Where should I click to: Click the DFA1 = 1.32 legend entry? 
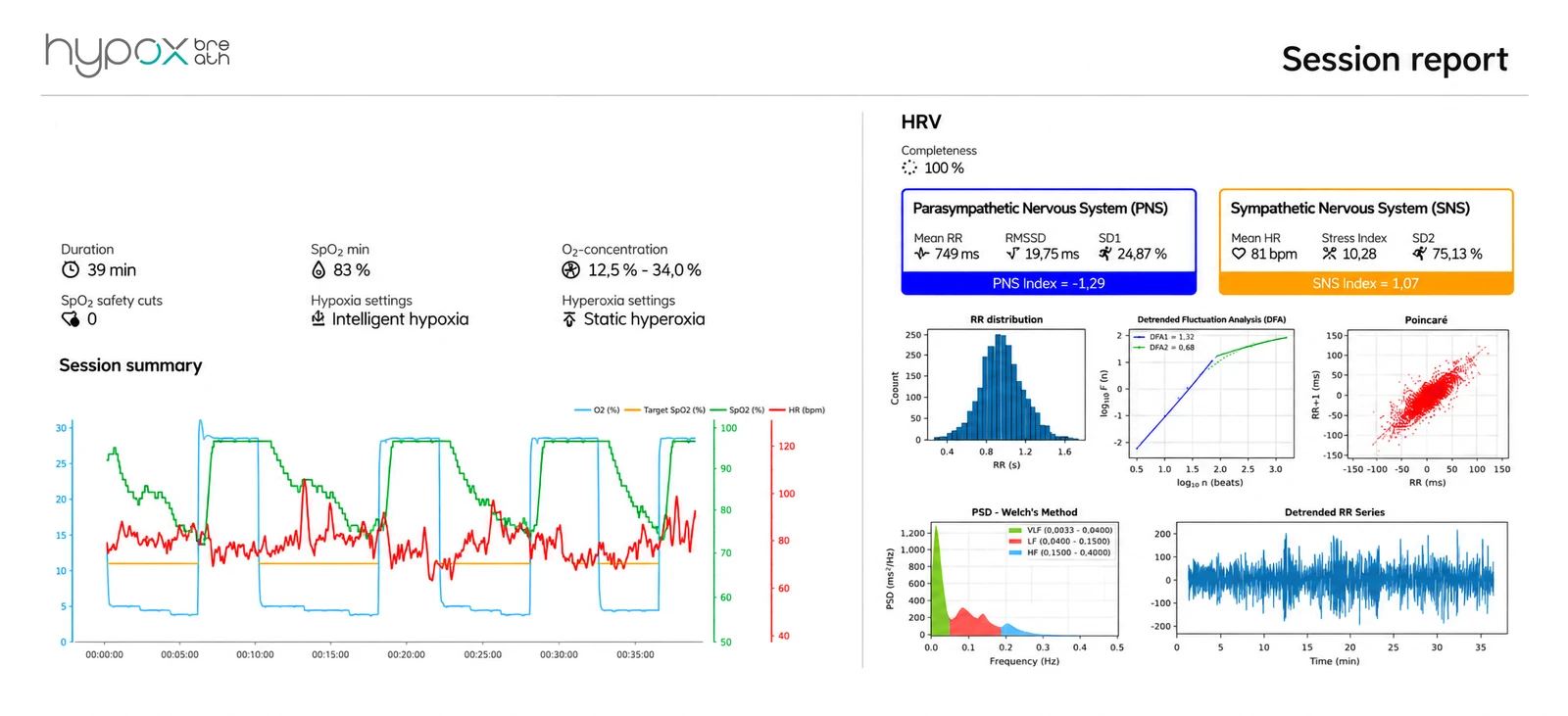[x=1164, y=337]
